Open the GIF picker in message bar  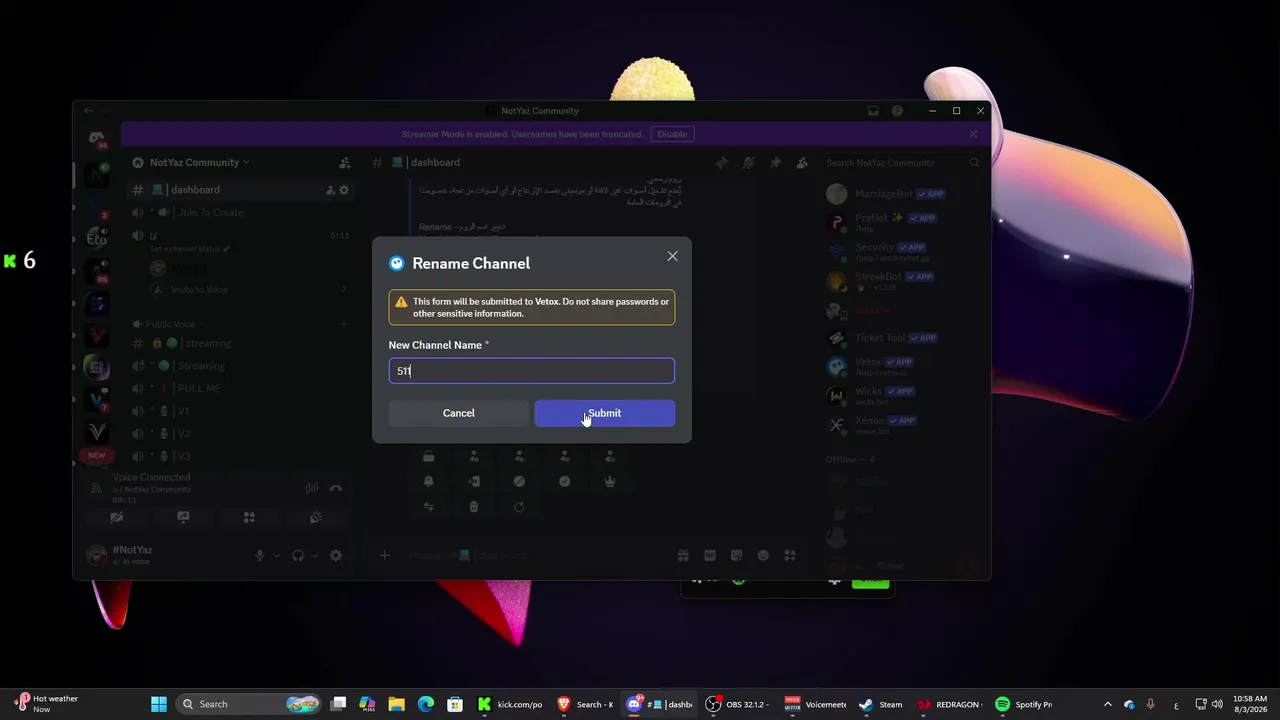coord(710,556)
